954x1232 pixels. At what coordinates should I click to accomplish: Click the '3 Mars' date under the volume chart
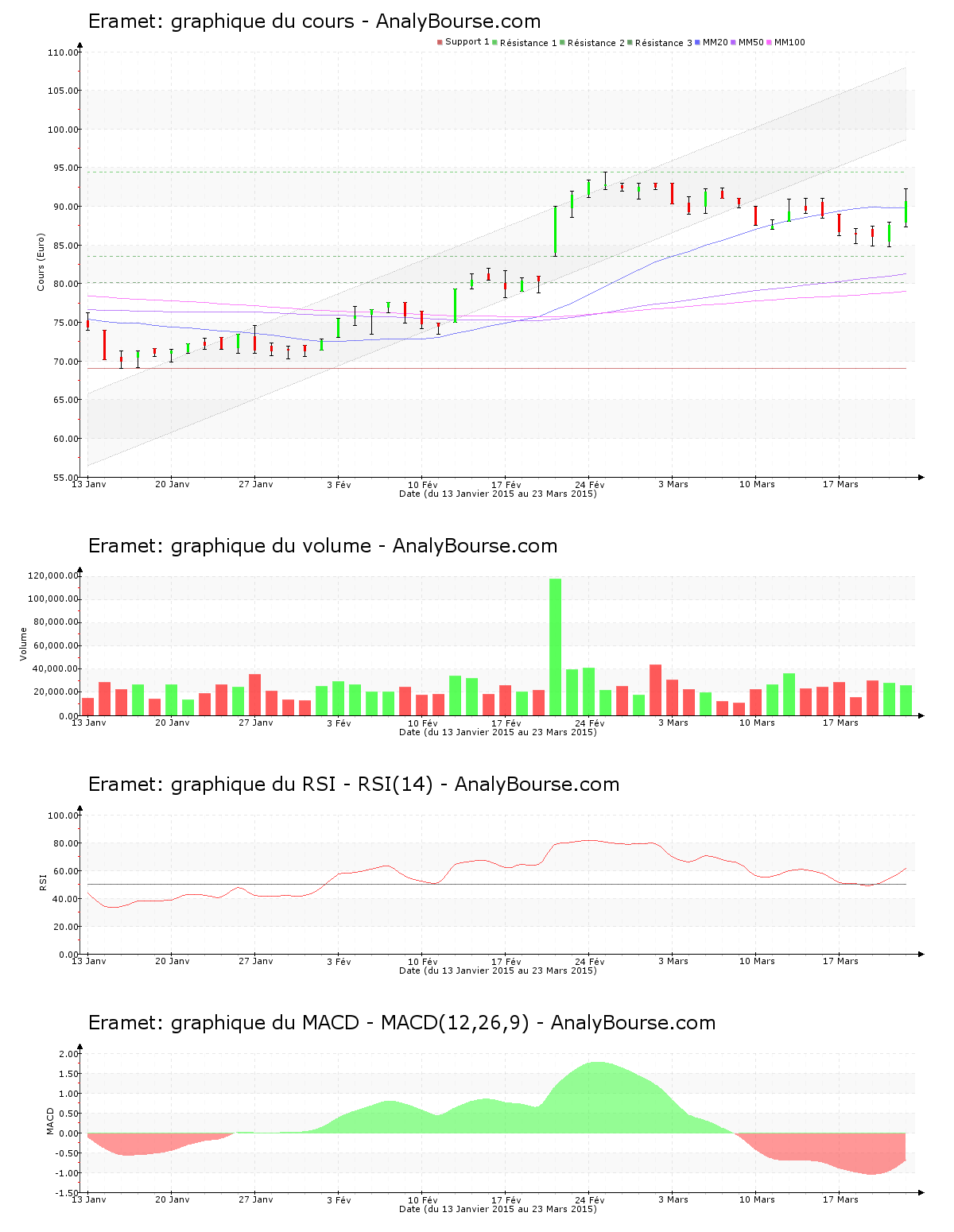673,723
